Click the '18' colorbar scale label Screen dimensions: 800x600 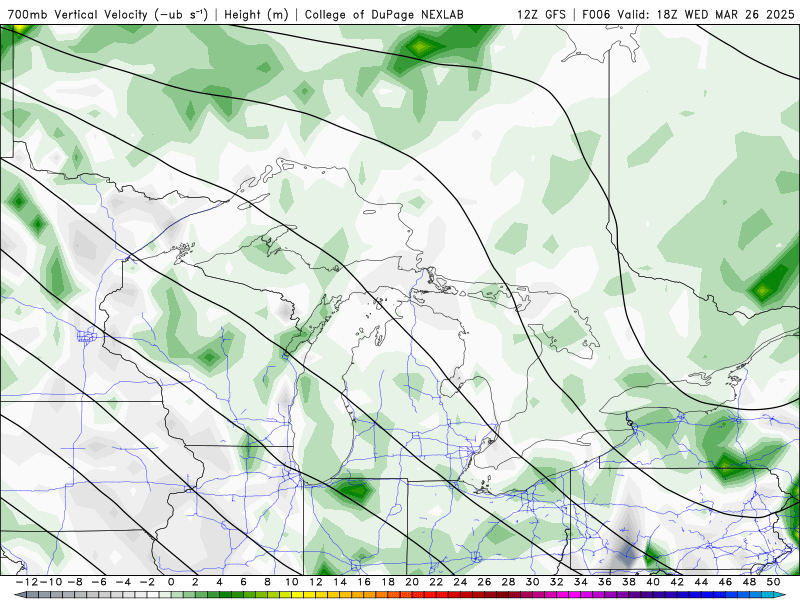(x=388, y=582)
